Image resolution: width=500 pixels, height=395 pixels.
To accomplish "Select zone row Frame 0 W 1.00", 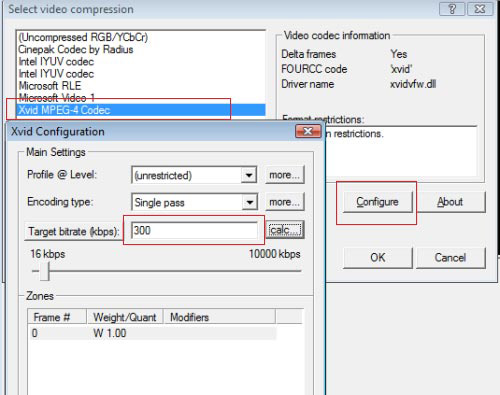I will pyautogui.click(x=153, y=333).
